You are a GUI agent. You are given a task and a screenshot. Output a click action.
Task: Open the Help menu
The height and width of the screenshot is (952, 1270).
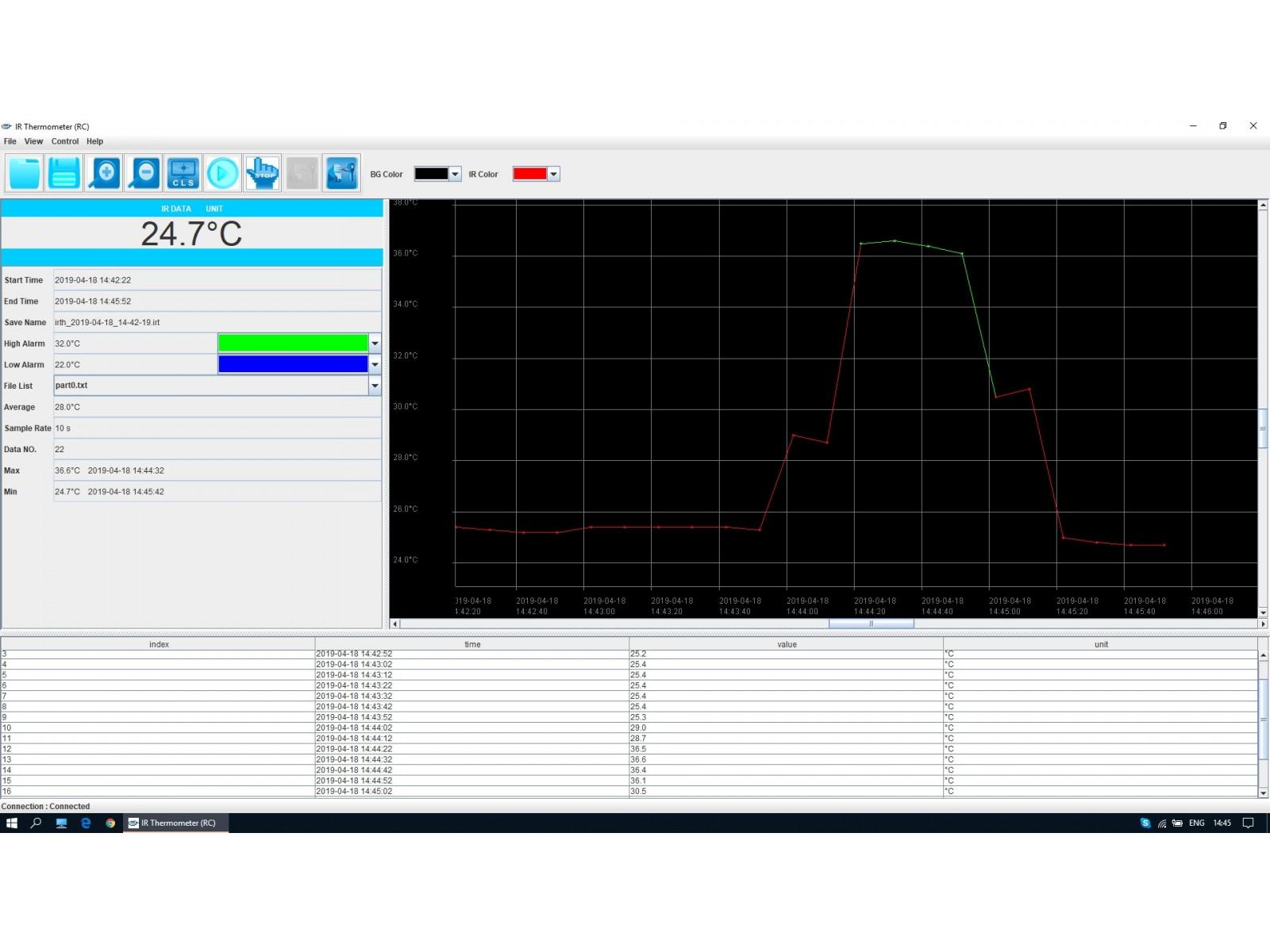94,141
